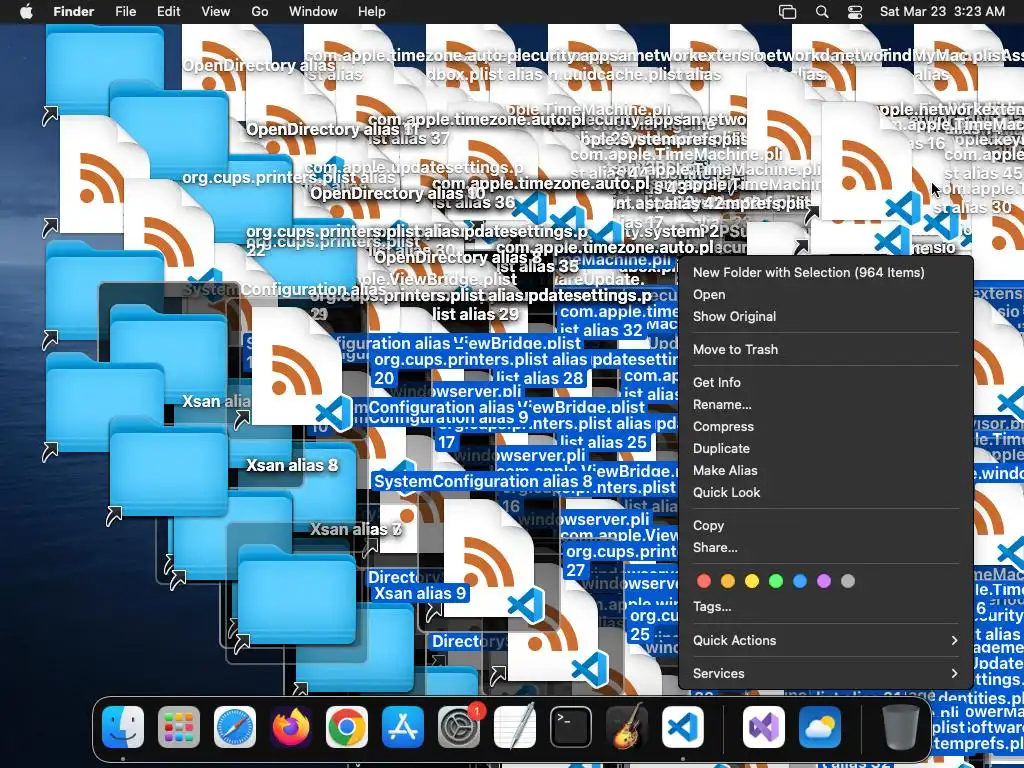1024x768 pixels.
Task: Apply the purple tag color
Action: point(824,581)
